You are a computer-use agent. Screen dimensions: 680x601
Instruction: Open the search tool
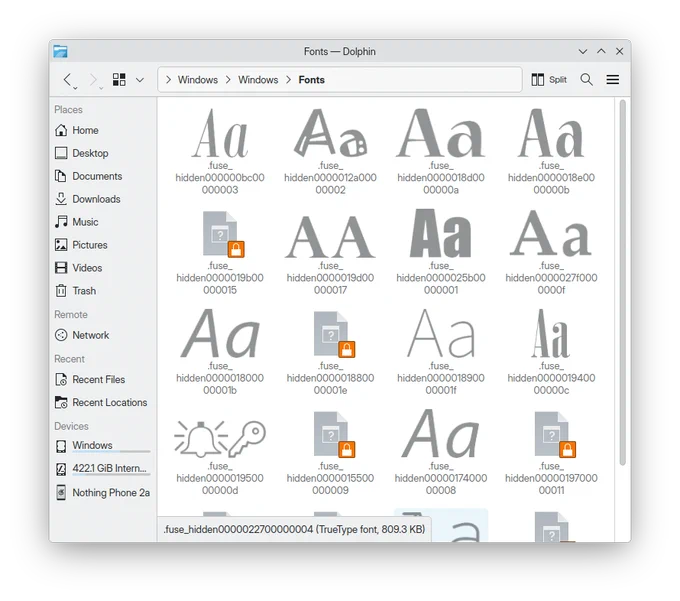[586, 80]
